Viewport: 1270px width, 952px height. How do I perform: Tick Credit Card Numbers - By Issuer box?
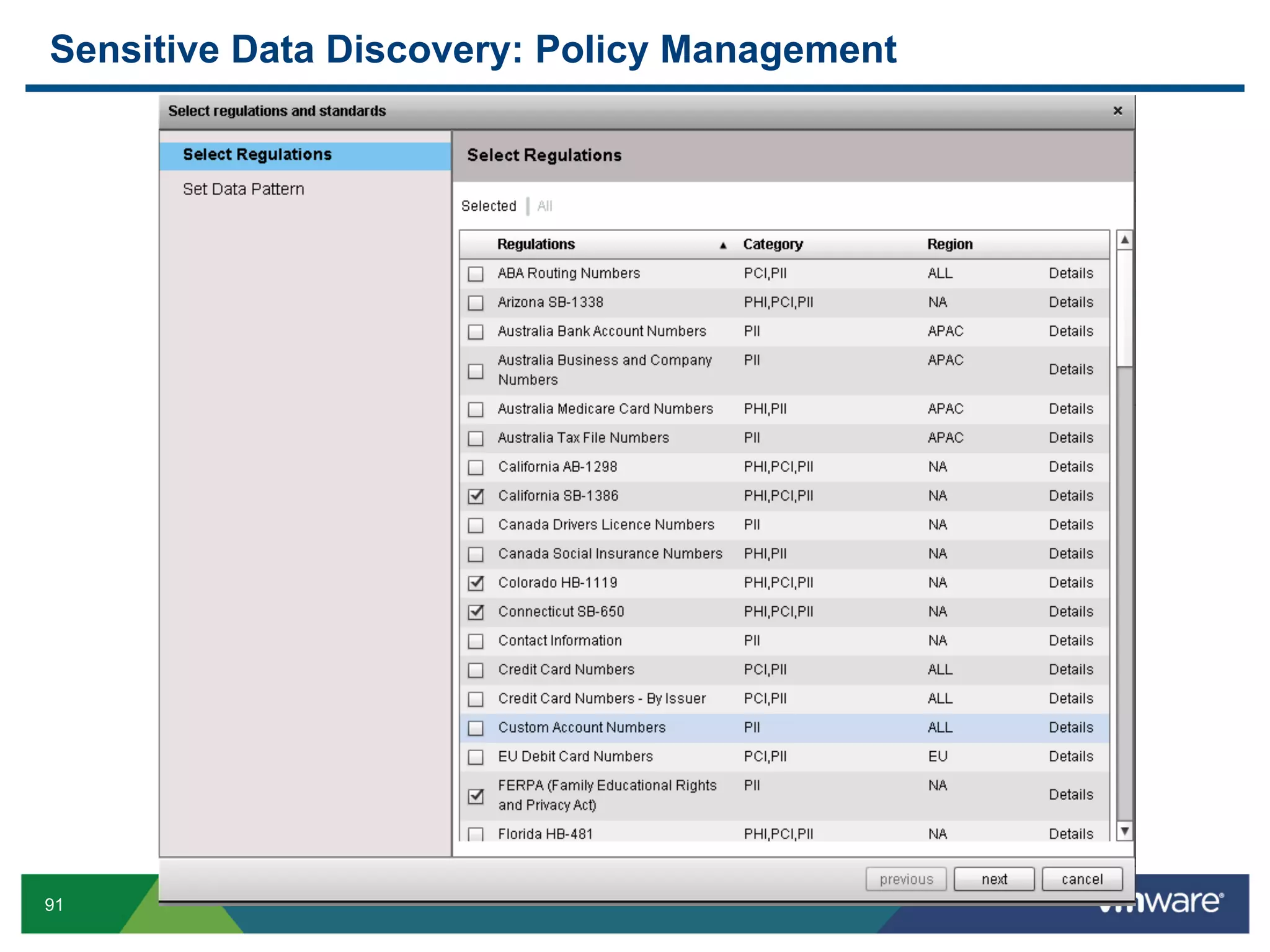(x=476, y=699)
